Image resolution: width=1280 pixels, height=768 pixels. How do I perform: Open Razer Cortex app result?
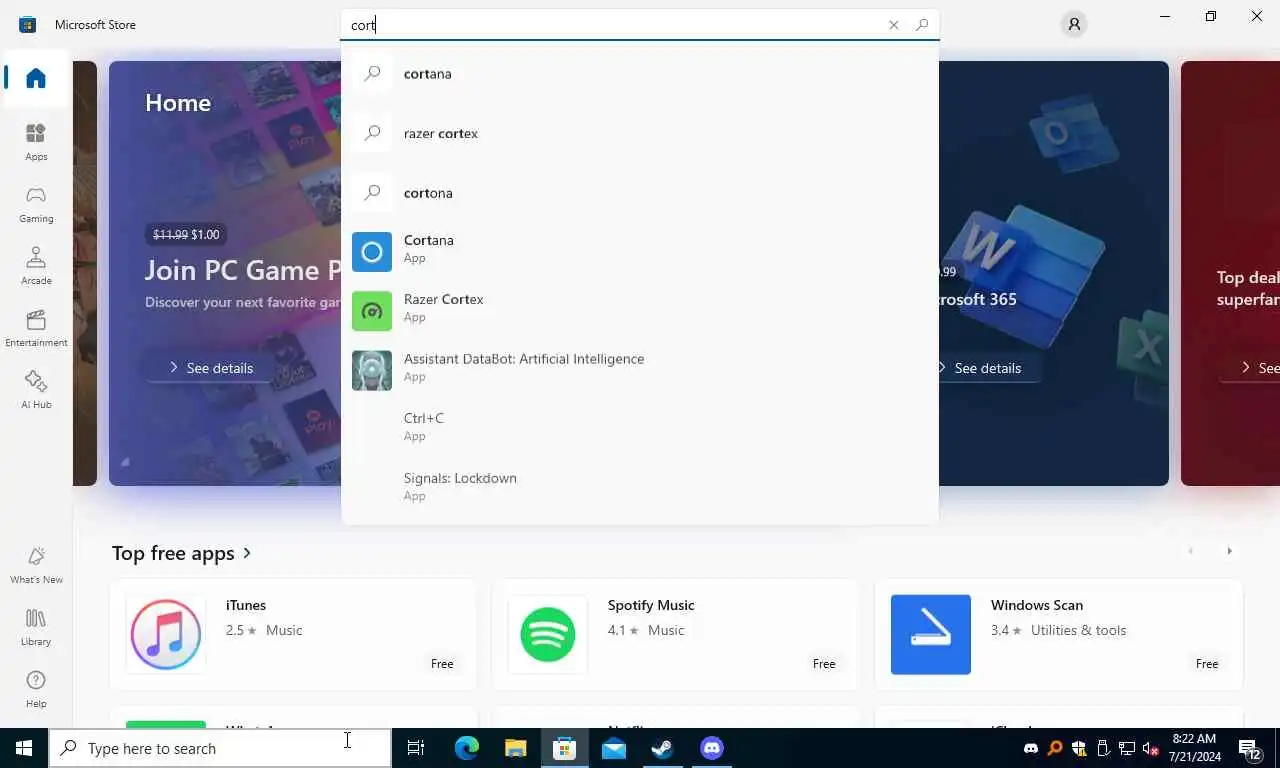point(640,309)
